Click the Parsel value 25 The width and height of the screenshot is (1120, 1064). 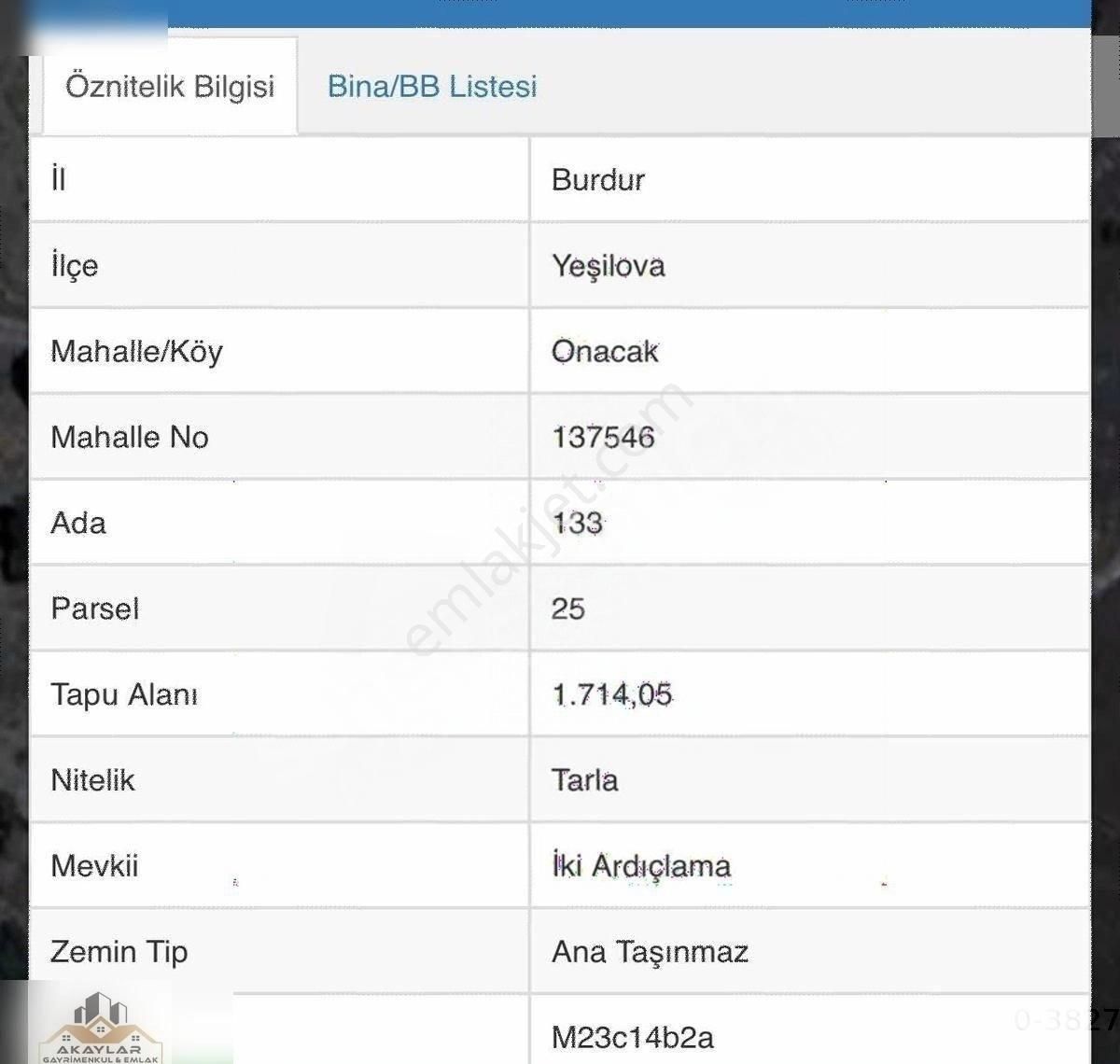568,609
